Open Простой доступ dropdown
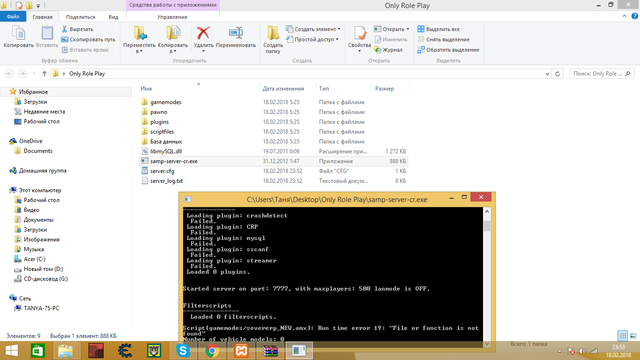This screenshot has height=360, width=640. 312,40
